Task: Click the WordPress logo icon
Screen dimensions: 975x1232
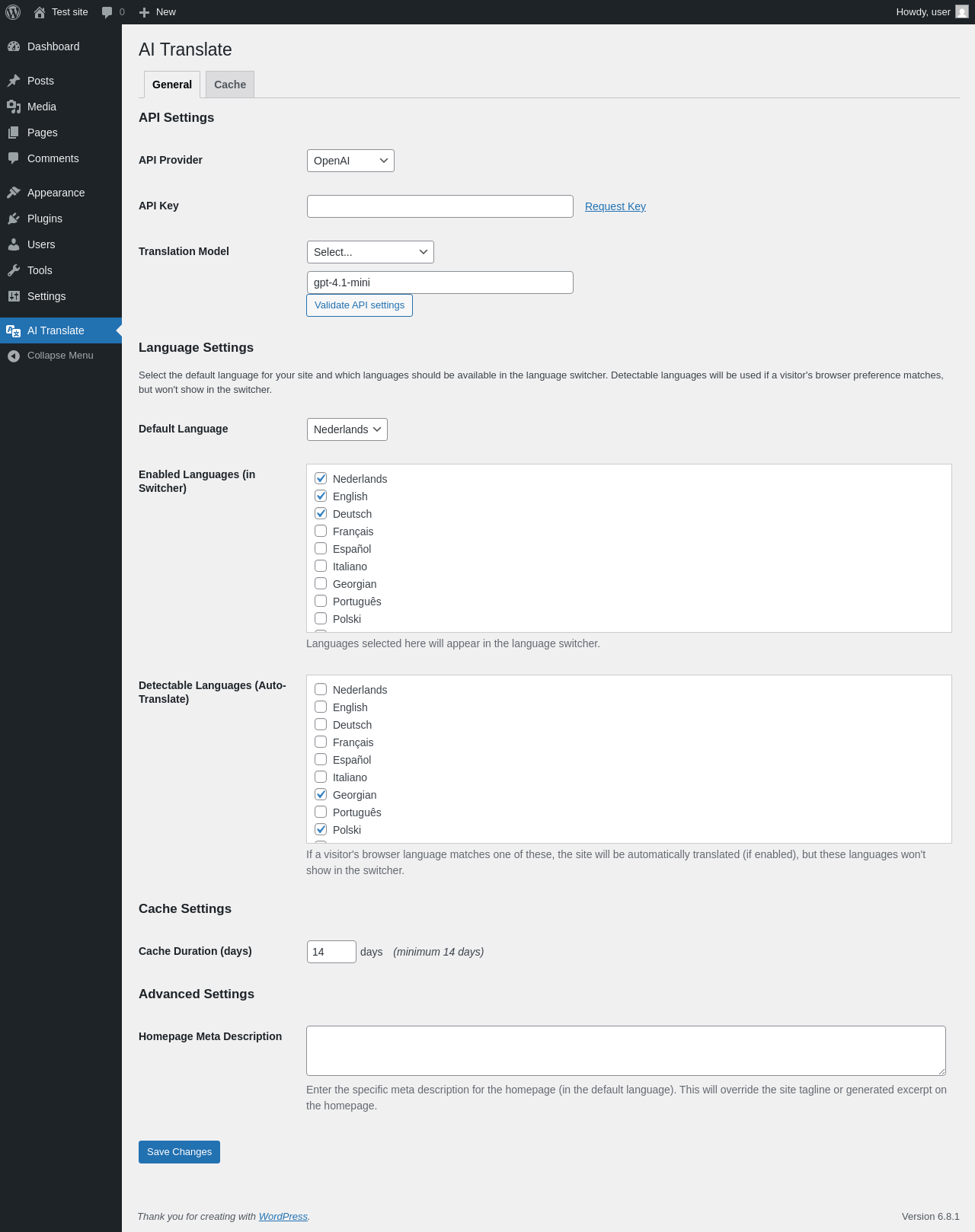Action: [13, 12]
